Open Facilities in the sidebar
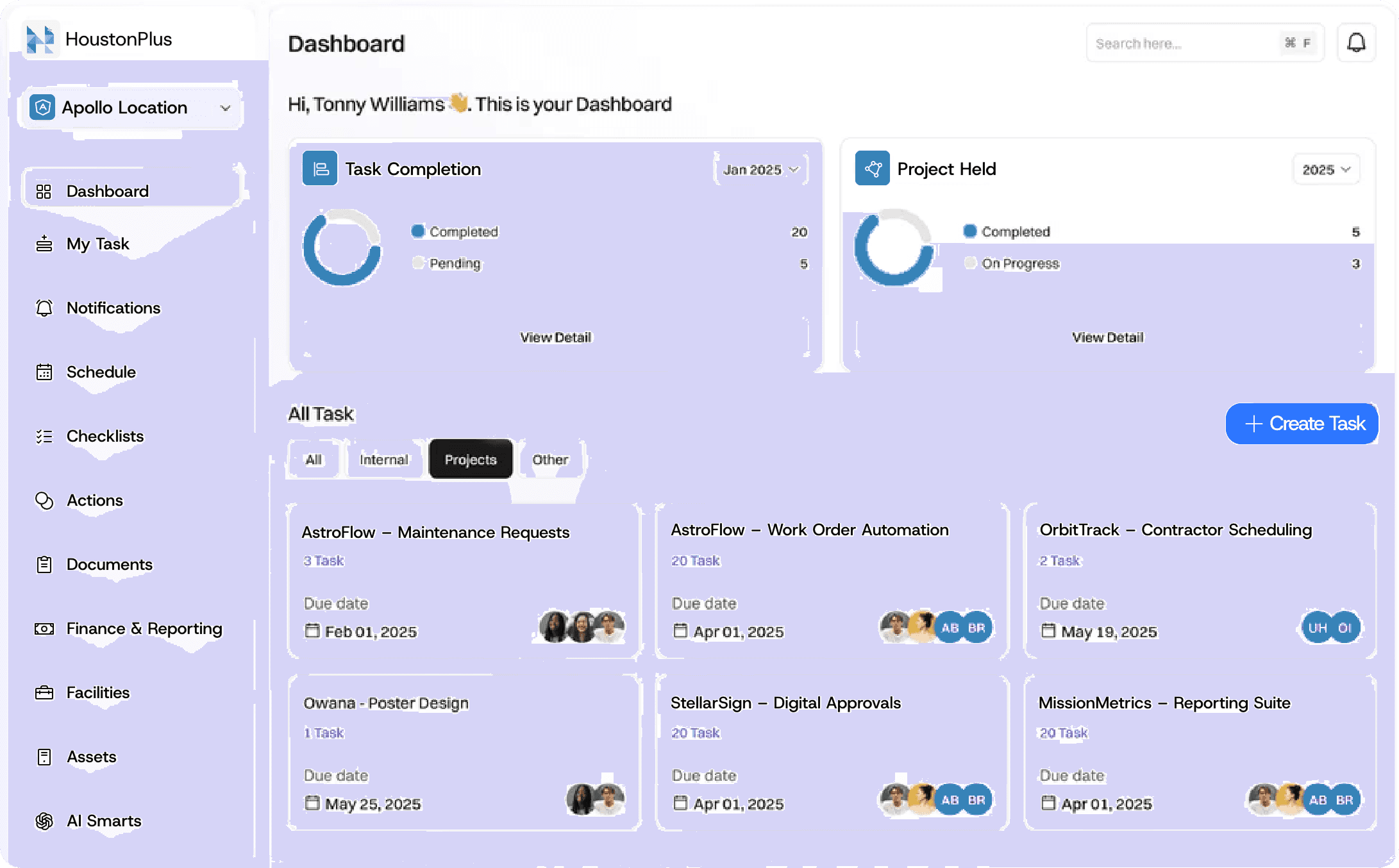The width and height of the screenshot is (1399, 868). 98,692
